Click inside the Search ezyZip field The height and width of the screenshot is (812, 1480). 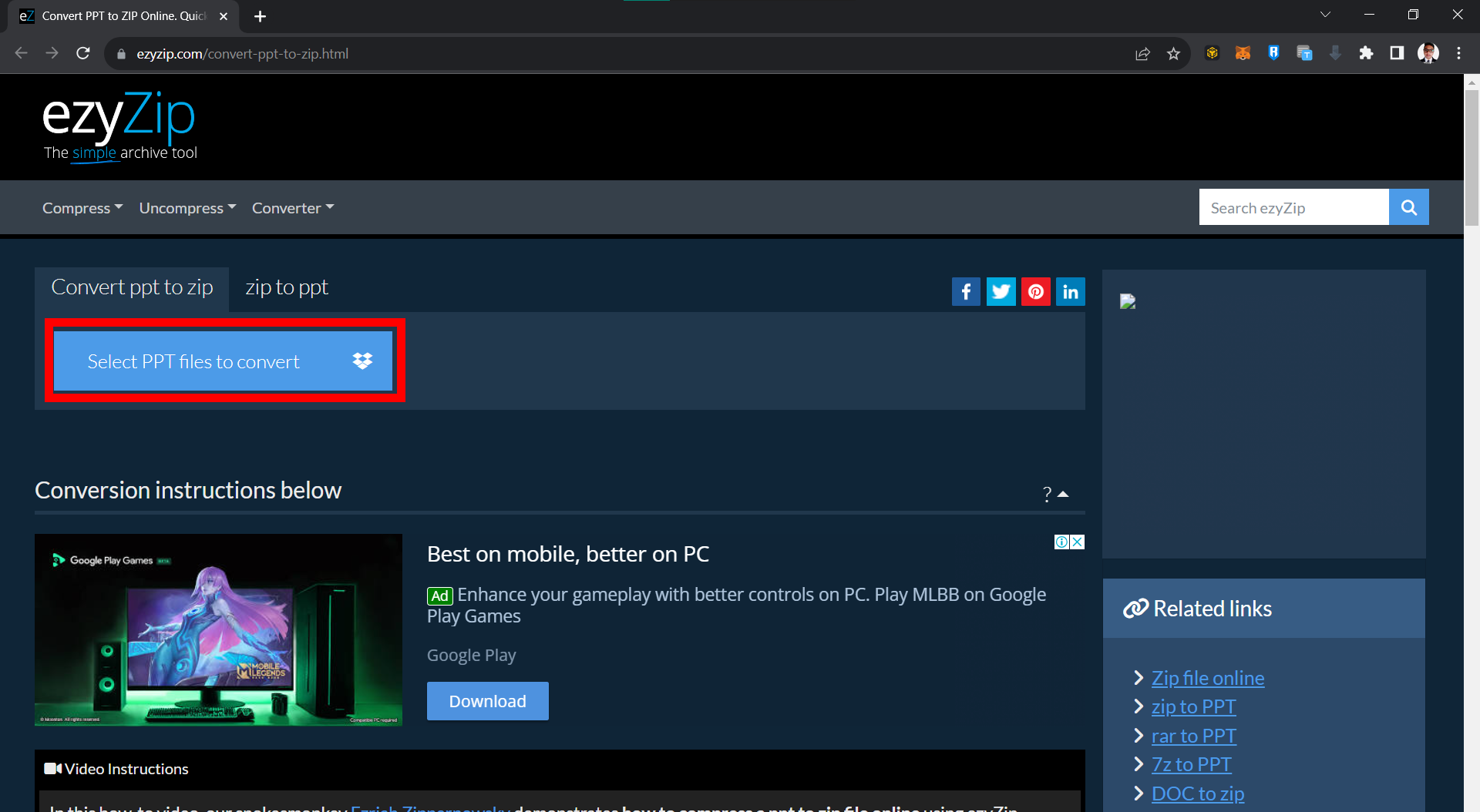coord(1293,208)
